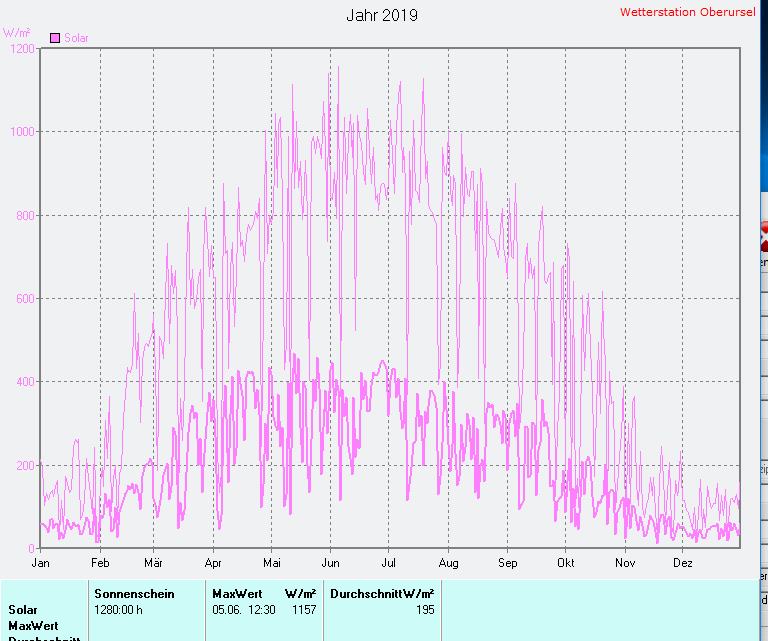This screenshot has height=641, width=768.
Task: Click the 600 y-axis value
Action: [25, 299]
